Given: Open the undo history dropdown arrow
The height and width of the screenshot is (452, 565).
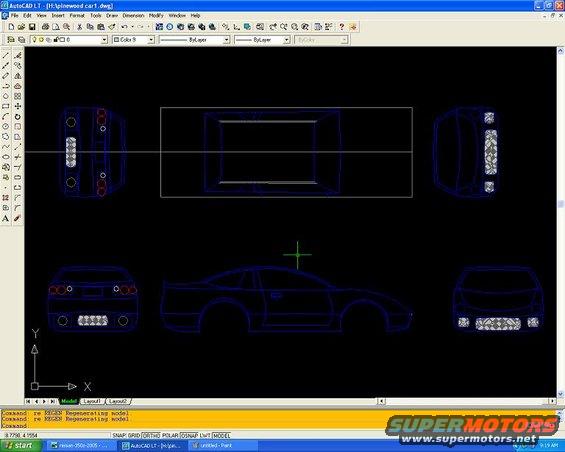Looking at the screenshot, I should [x=133, y=27].
